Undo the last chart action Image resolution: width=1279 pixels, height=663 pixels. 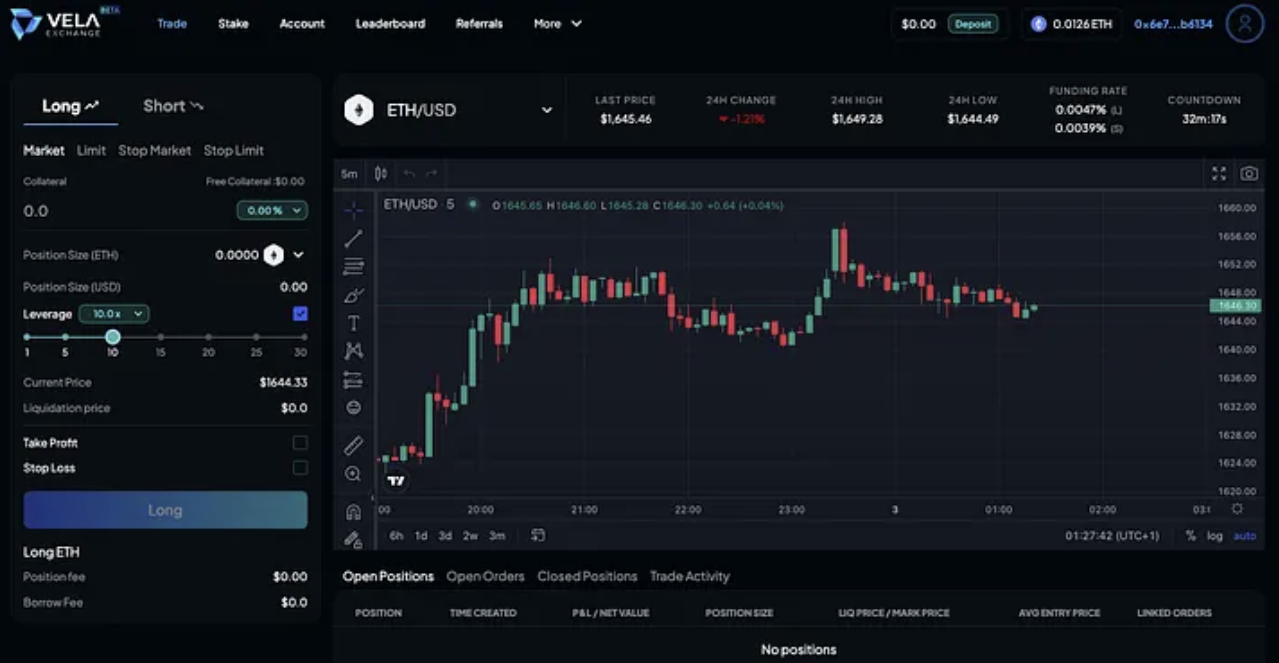(409, 173)
